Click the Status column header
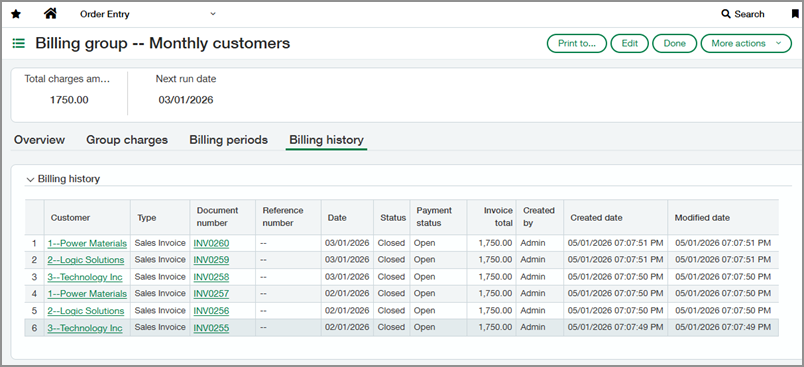804x367 pixels. pyautogui.click(x=392, y=217)
